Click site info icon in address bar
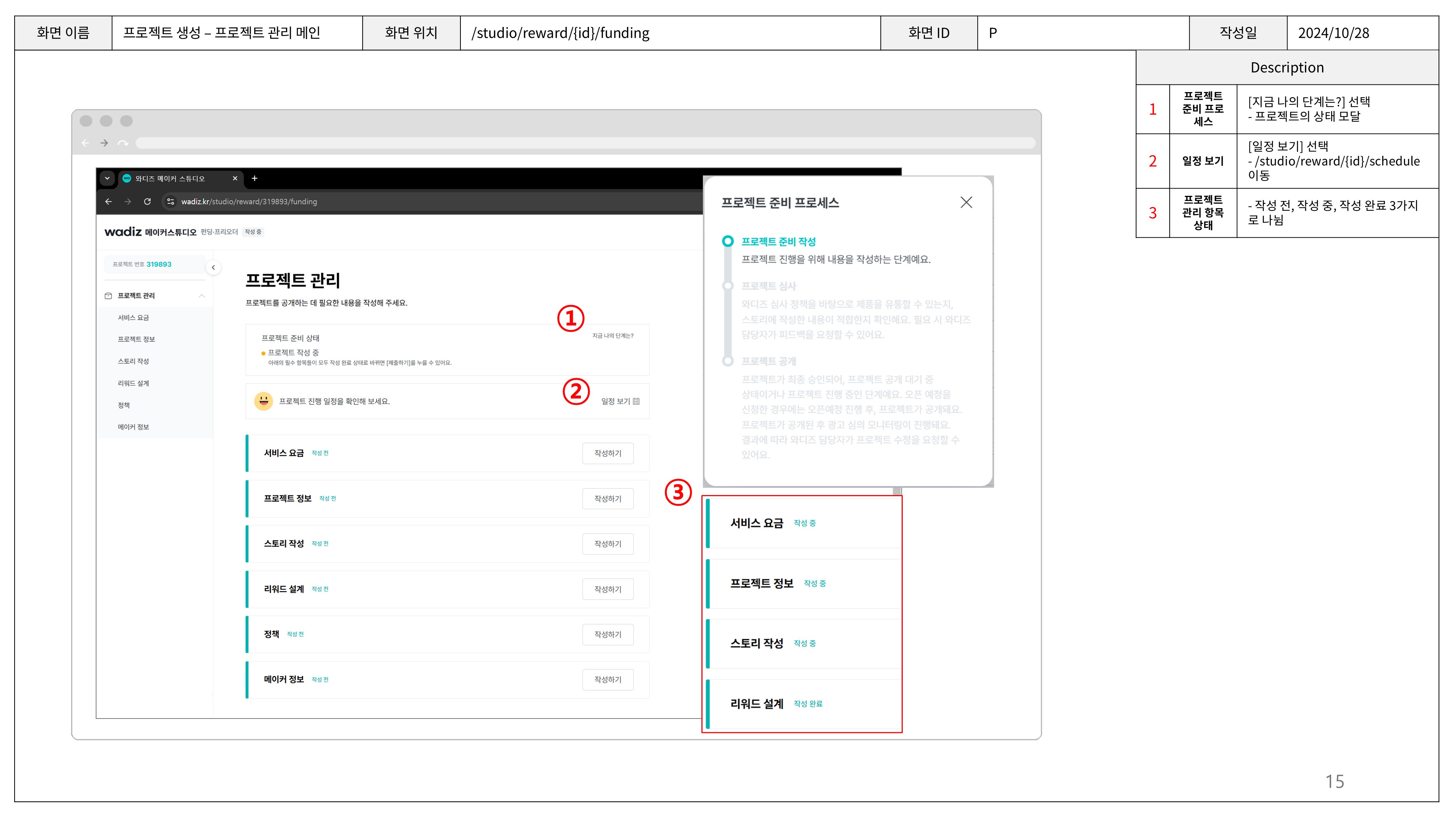The height and width of the screenshot is (819, 1456). (x=170, y=202)
